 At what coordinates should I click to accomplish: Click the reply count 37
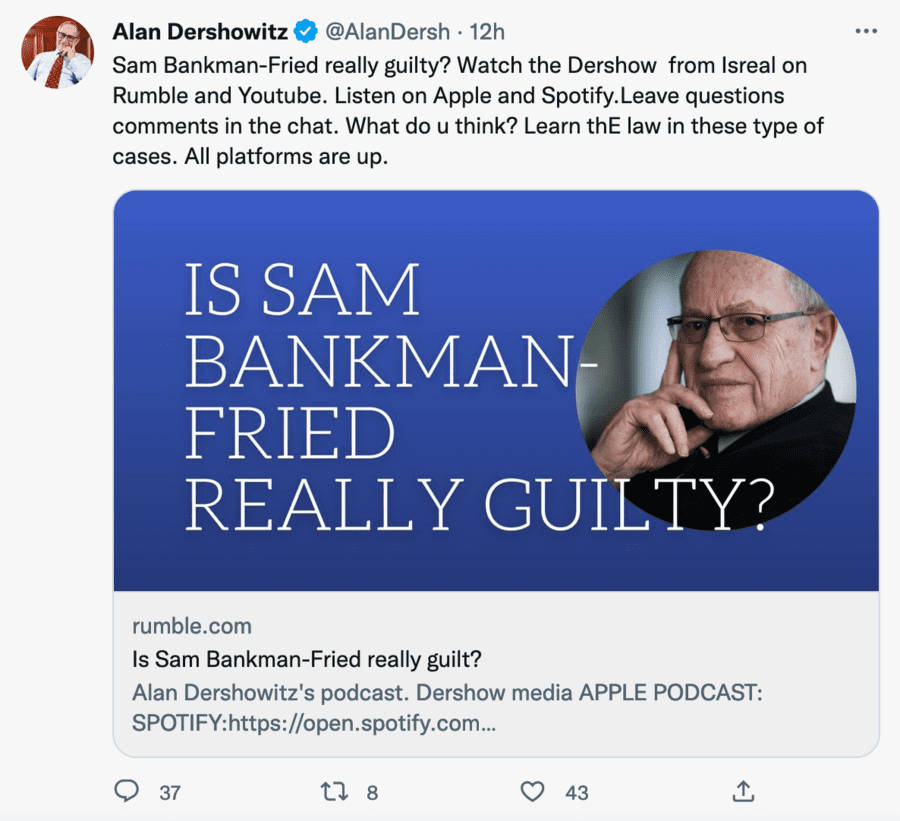[x=170, y=793]
